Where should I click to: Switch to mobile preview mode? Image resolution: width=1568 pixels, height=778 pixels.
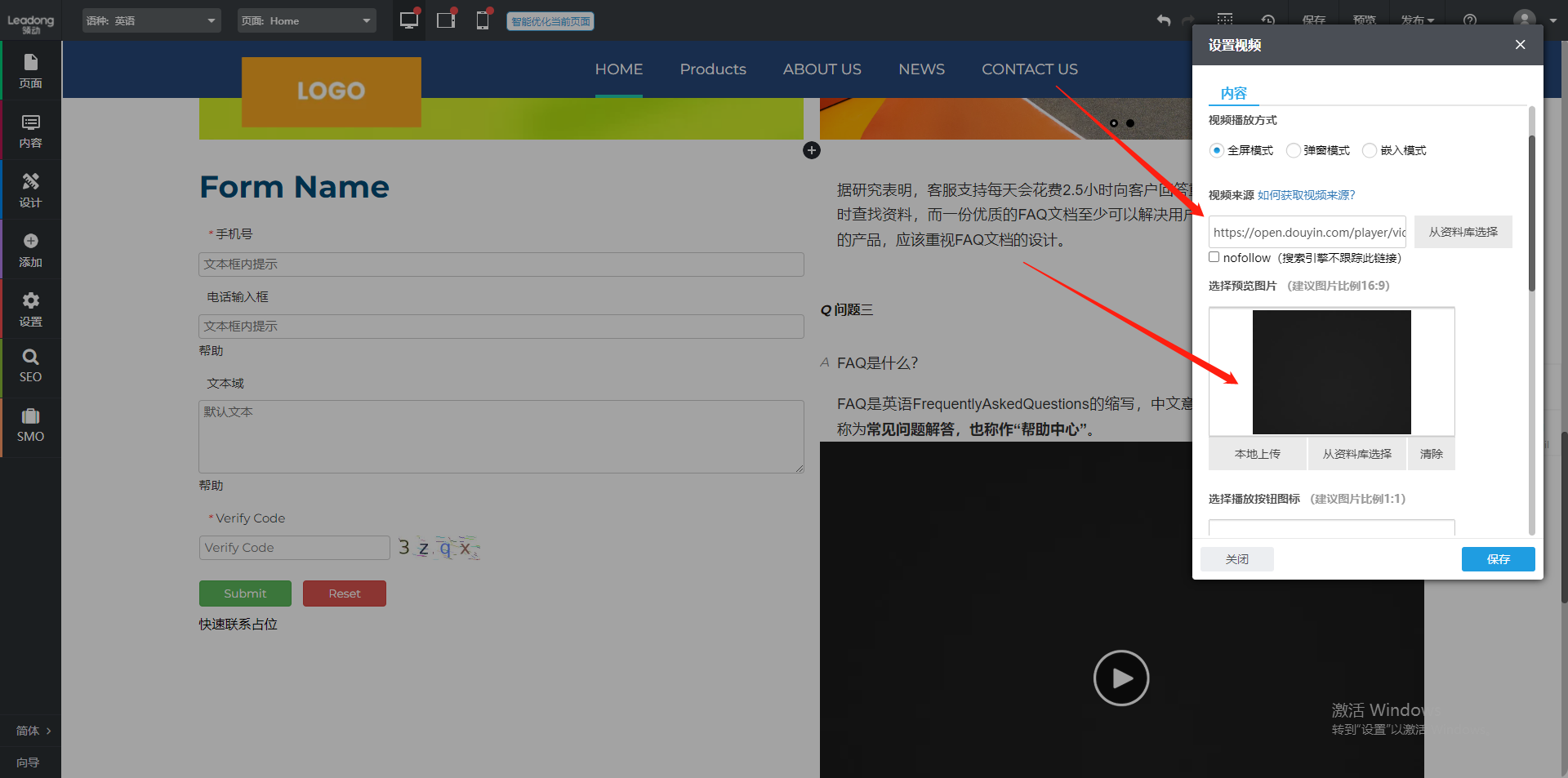483,20
